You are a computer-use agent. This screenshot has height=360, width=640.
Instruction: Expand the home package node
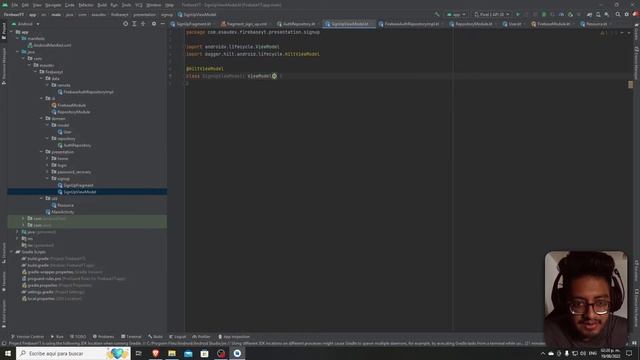point(47,158)
